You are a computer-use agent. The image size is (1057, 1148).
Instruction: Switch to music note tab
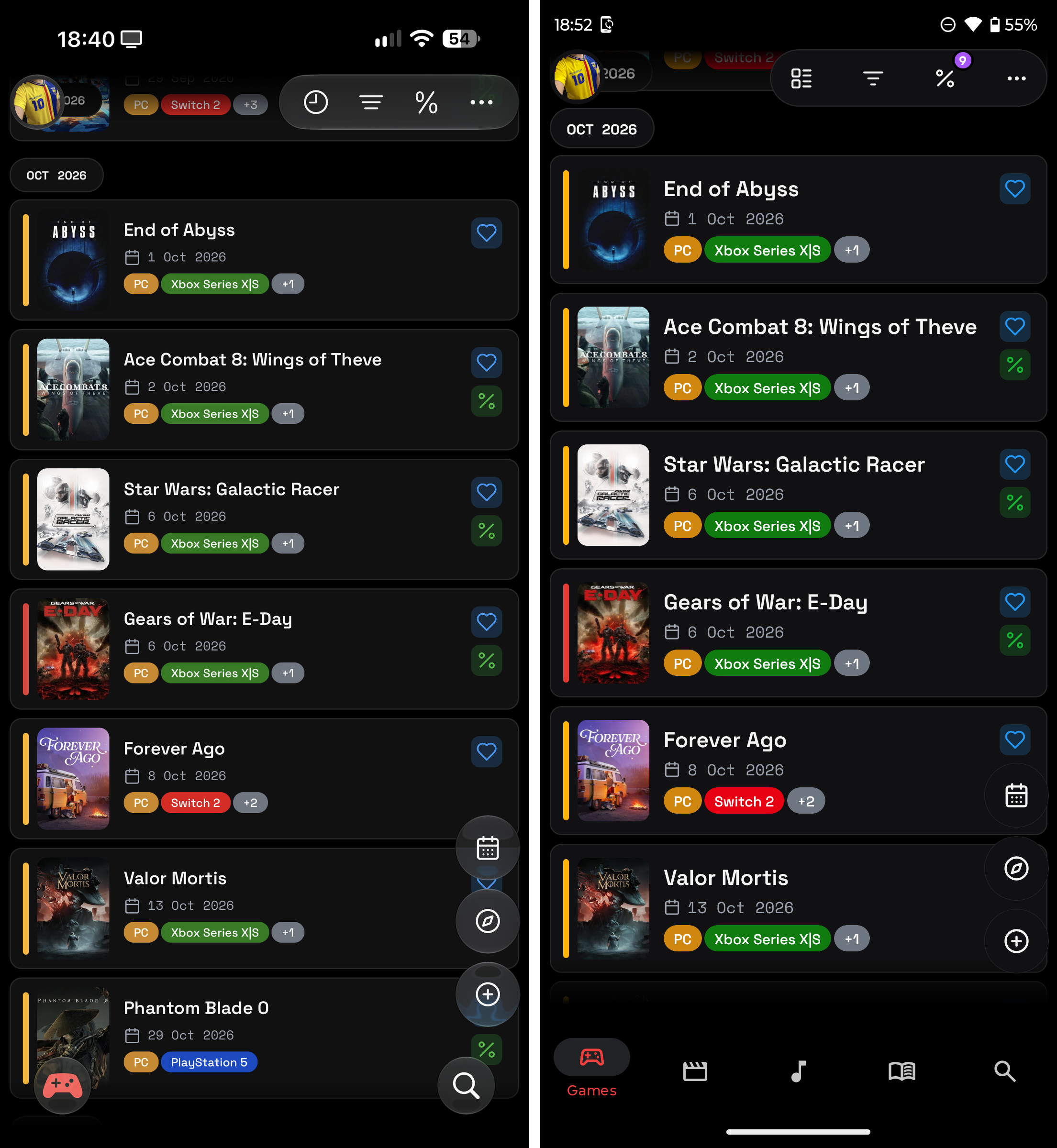799,1071
